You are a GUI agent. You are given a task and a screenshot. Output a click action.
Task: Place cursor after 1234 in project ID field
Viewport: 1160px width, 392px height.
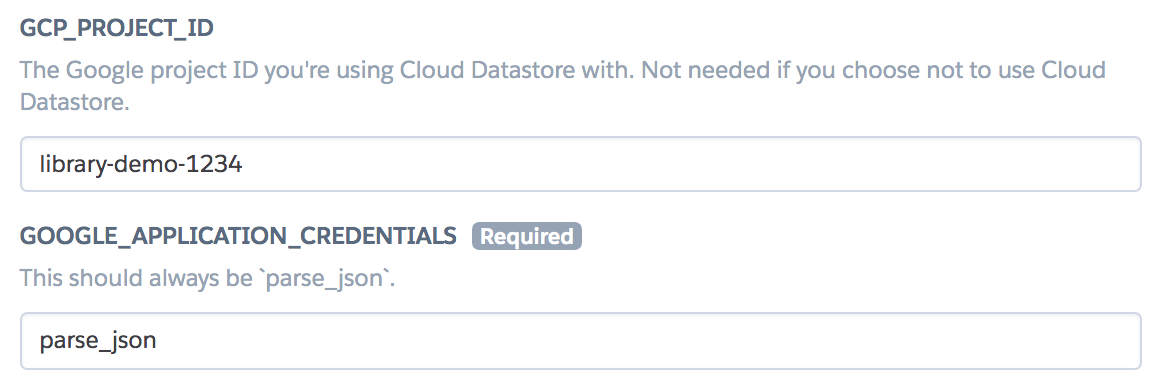point(244,165)
